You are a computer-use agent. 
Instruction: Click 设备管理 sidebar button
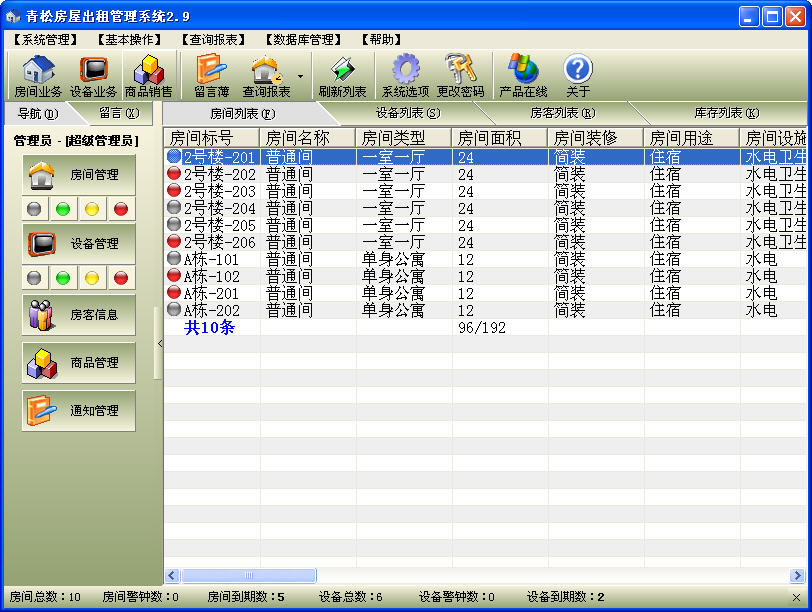pyautogui.click(x=79, y=244)
